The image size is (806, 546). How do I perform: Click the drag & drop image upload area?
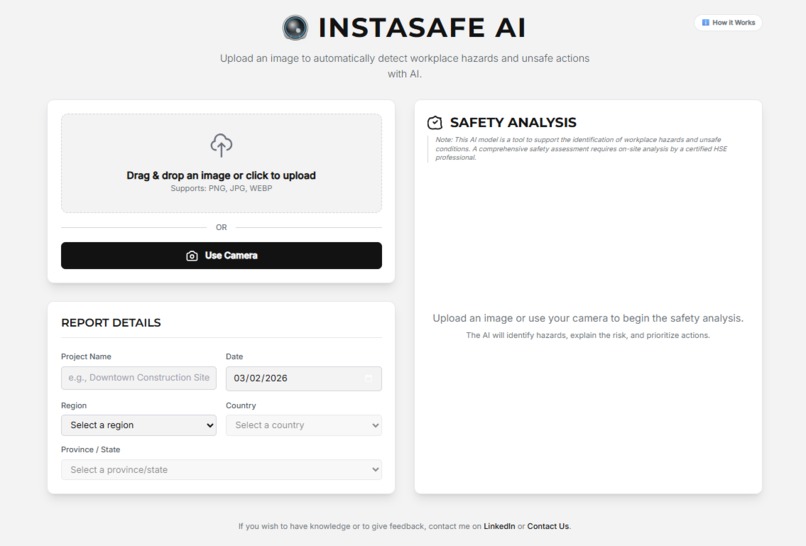(x=222, y=163)
